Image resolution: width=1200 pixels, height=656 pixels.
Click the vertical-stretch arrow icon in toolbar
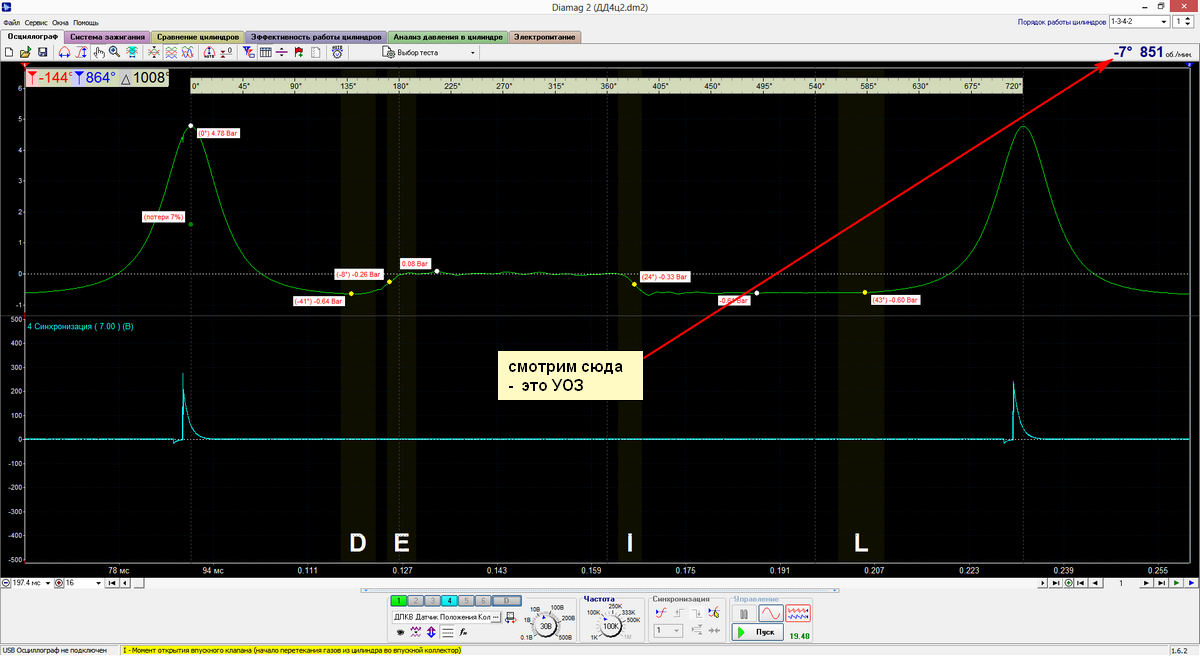(x=81, y=52)
